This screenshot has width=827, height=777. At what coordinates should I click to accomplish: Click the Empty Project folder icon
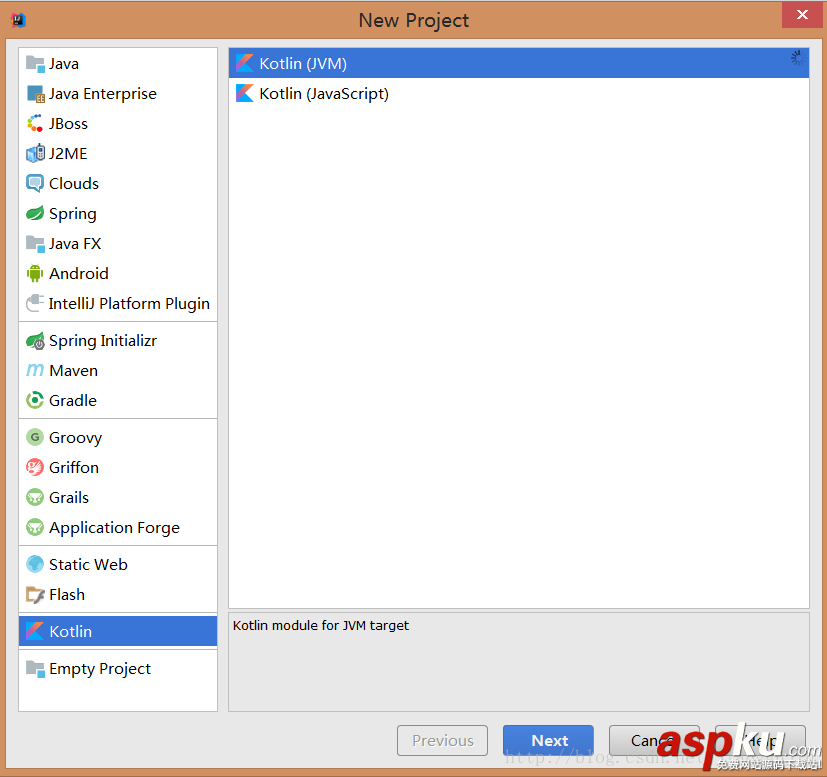(35, 669)
